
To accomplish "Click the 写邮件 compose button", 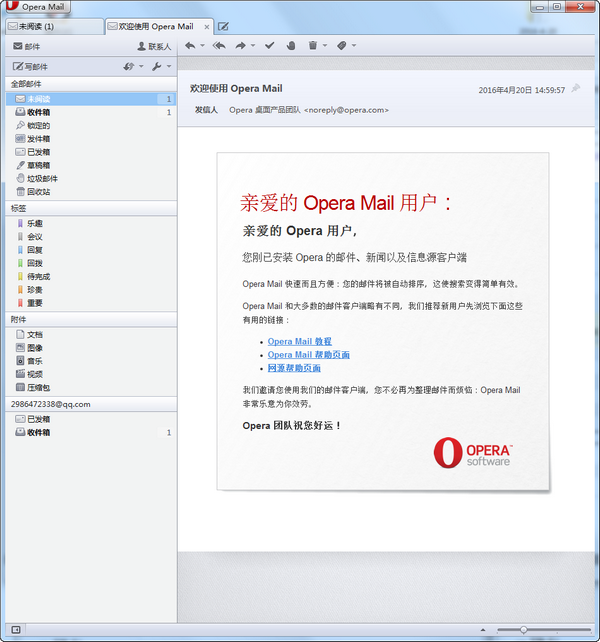I will pos(30,66).
